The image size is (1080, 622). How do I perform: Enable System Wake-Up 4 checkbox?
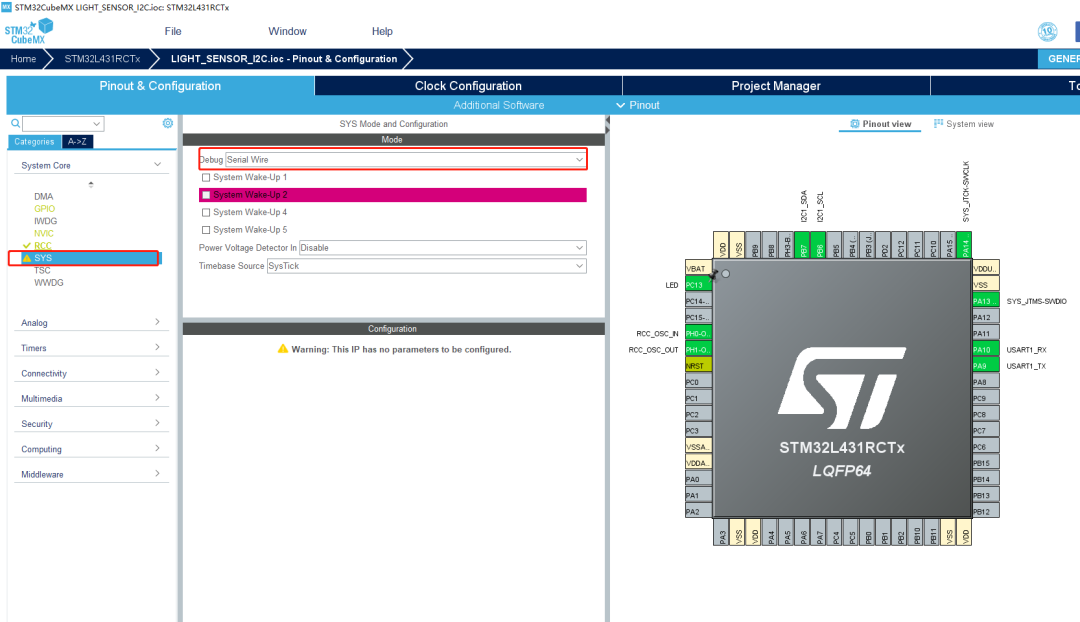[206, 212]
